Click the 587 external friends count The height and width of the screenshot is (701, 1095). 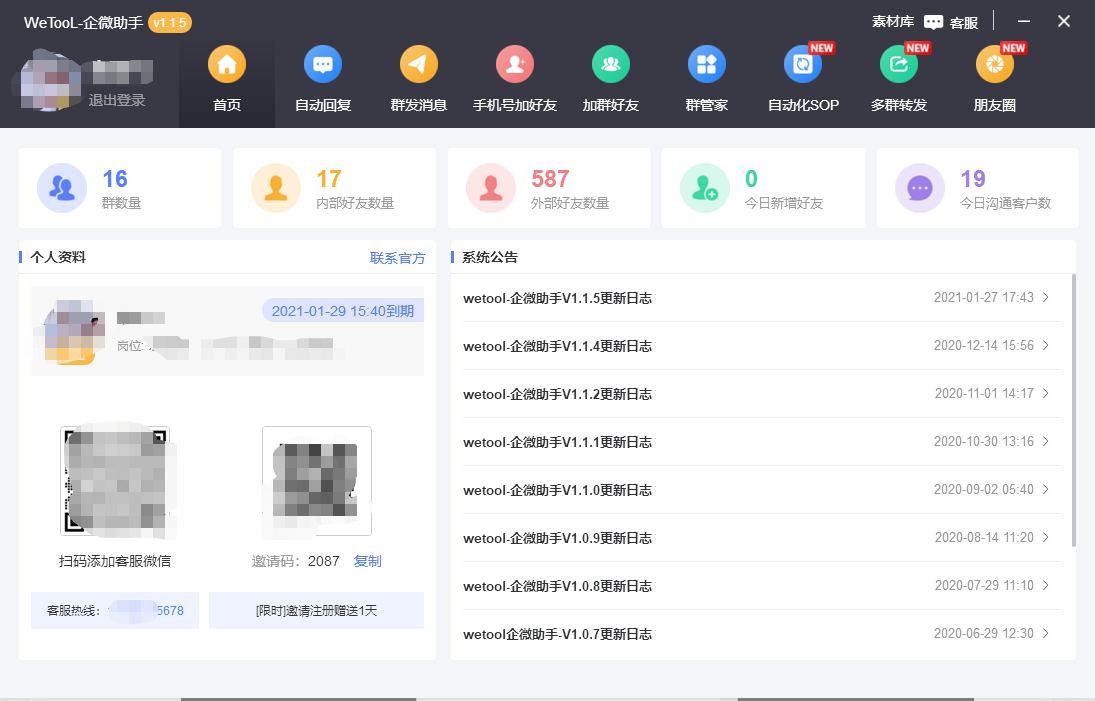pos(550,179)
